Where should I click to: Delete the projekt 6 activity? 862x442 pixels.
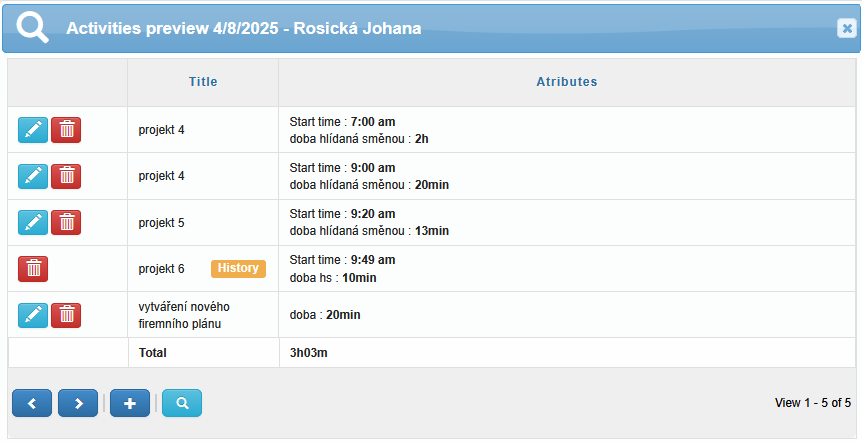pyautogui.click(x=33, y=269)
